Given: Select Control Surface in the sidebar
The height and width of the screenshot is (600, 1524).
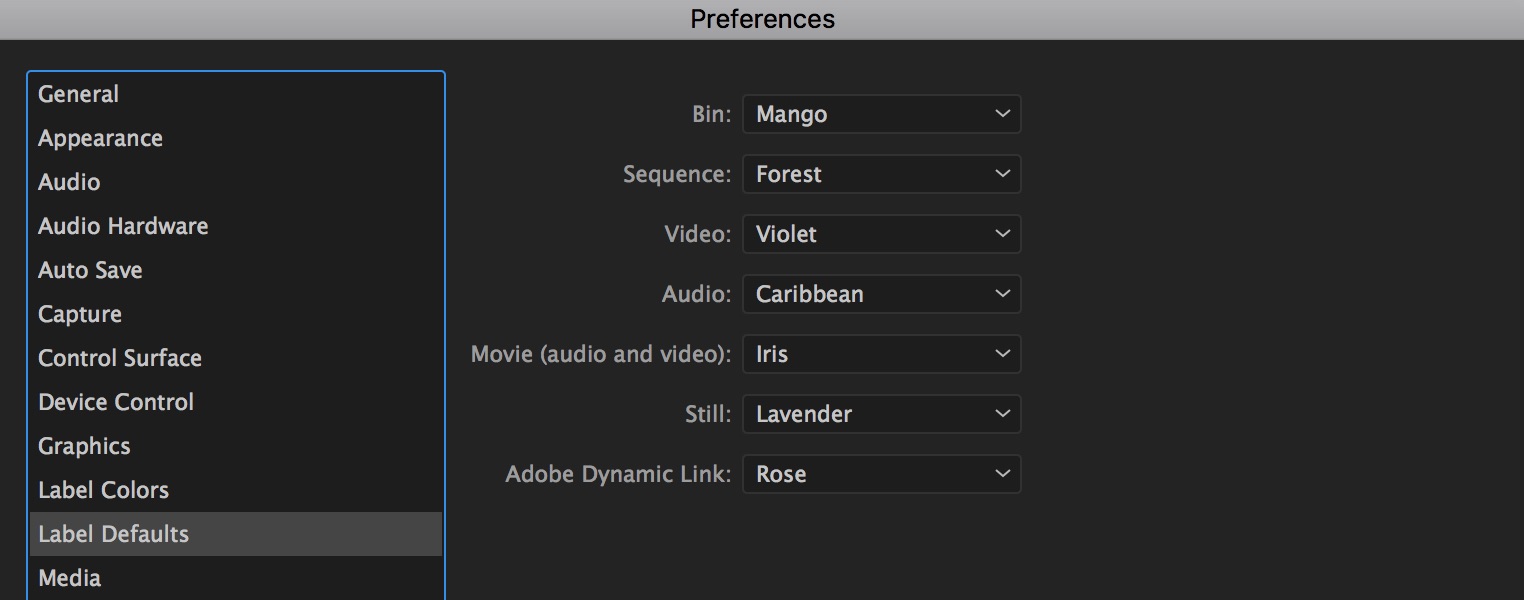Looking at the screenshot, I should (236, 358).
